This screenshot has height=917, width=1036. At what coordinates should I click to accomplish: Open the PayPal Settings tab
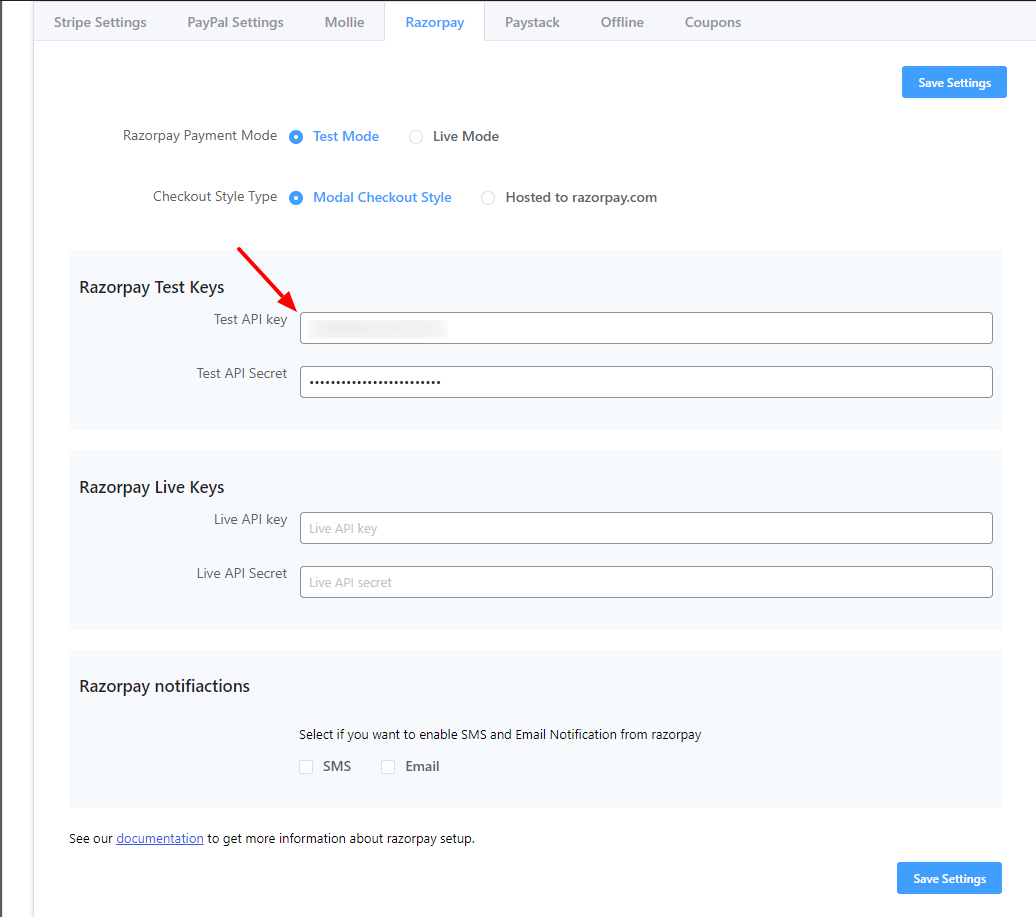pos(235,21)
